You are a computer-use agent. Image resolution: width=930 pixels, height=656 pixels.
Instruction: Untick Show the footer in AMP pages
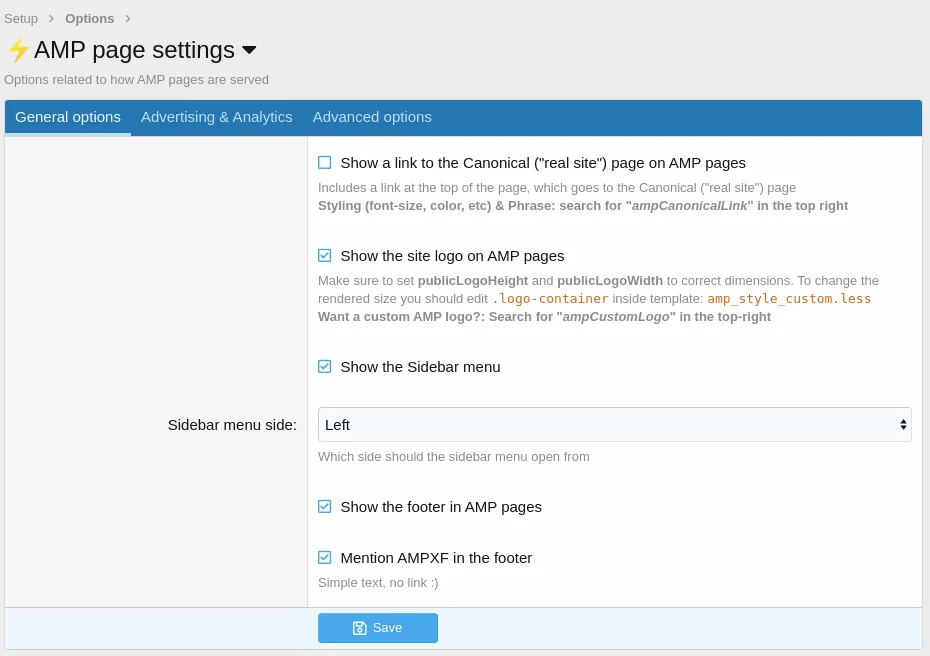point(325,507)
